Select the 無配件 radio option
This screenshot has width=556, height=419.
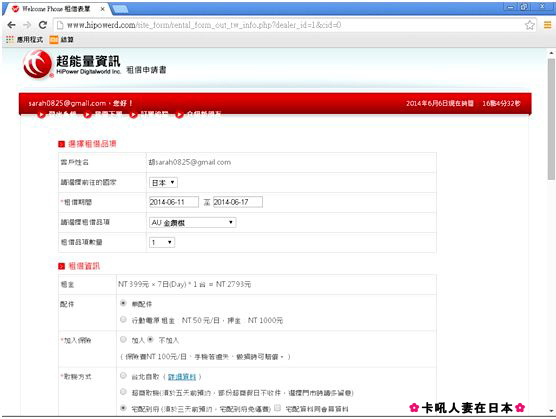pyautogui.click(x=123, y=303)
